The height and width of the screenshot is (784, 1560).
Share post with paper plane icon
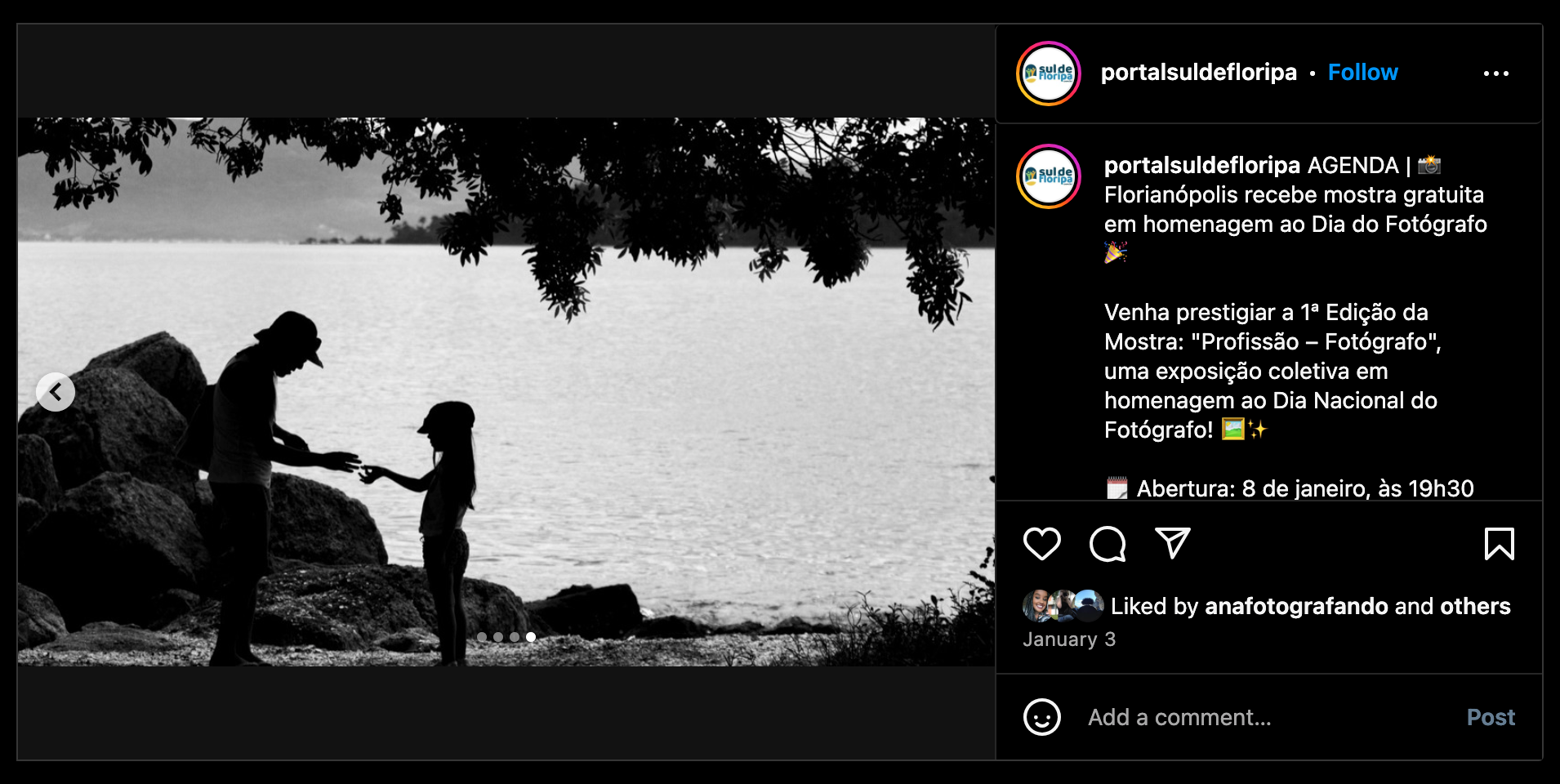pyautogui.click(x=1172, y=544)
